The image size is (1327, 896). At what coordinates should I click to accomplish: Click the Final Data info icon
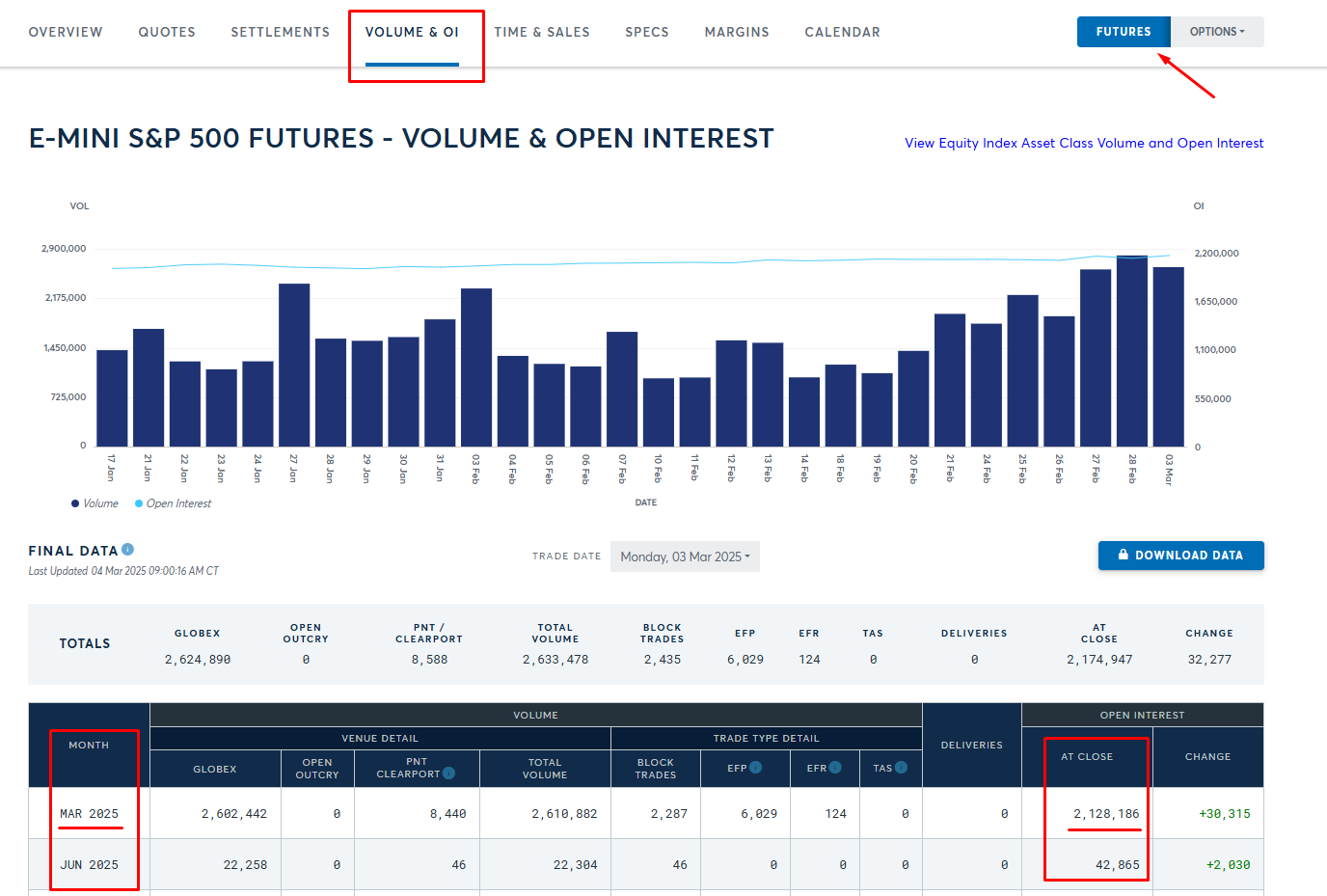(x=127, y=549)
